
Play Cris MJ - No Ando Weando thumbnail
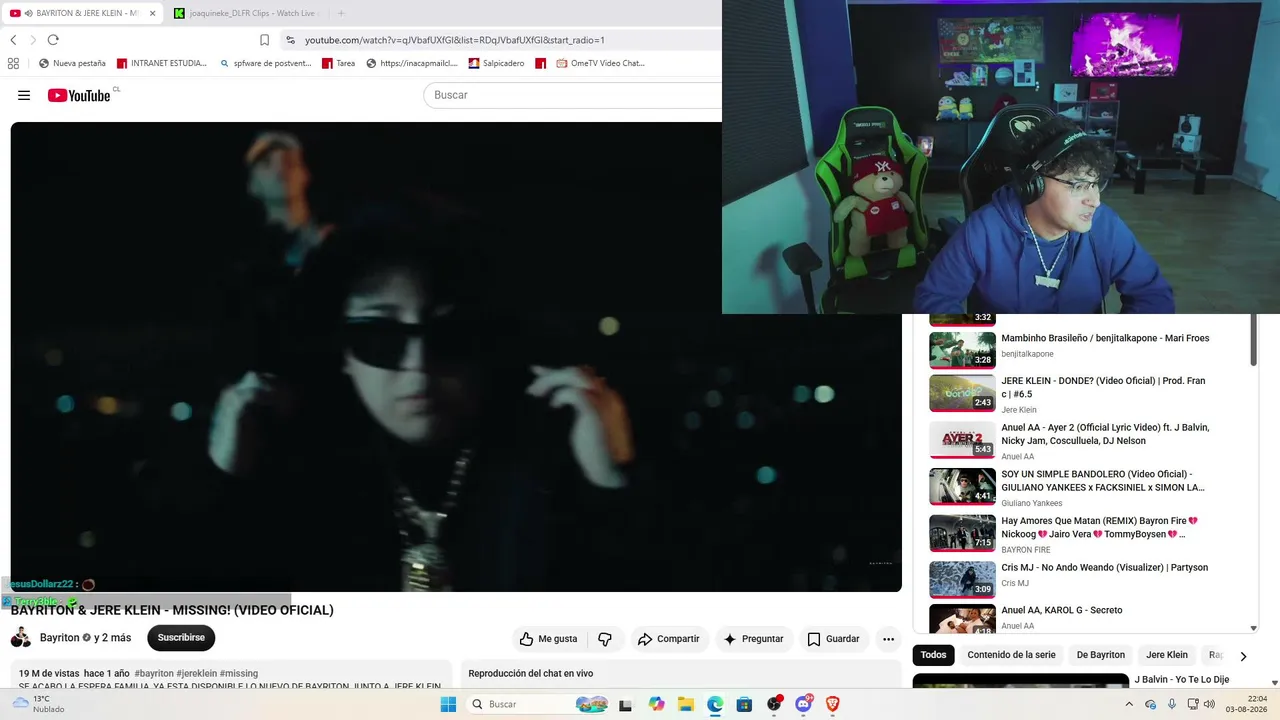coord(962,580)
